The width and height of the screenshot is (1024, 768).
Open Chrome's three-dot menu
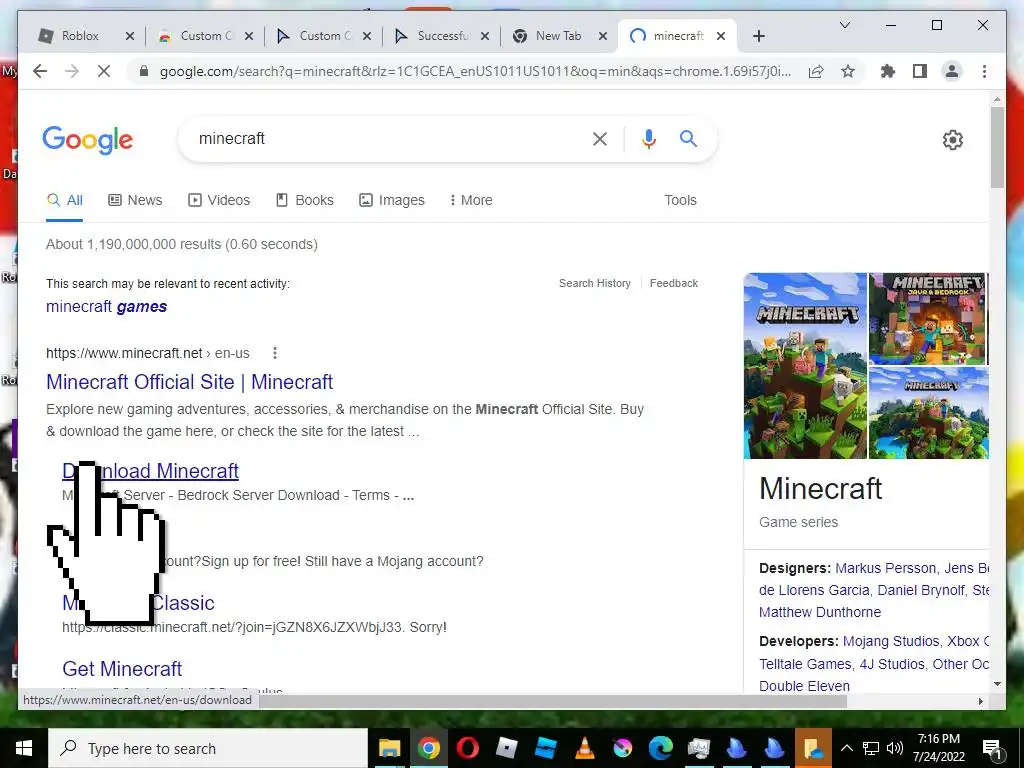point(984,71)
